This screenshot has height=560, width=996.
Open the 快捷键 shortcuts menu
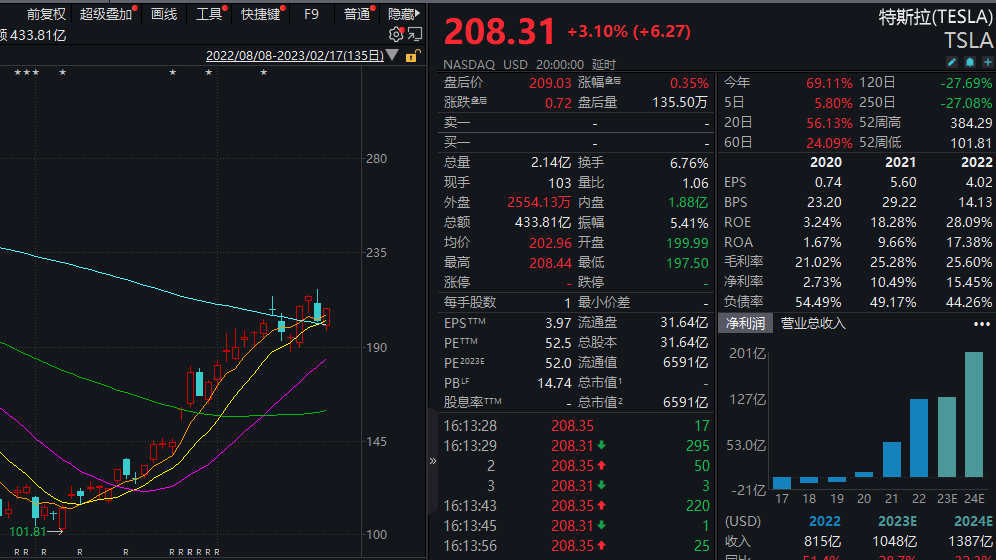click(260, 14)
